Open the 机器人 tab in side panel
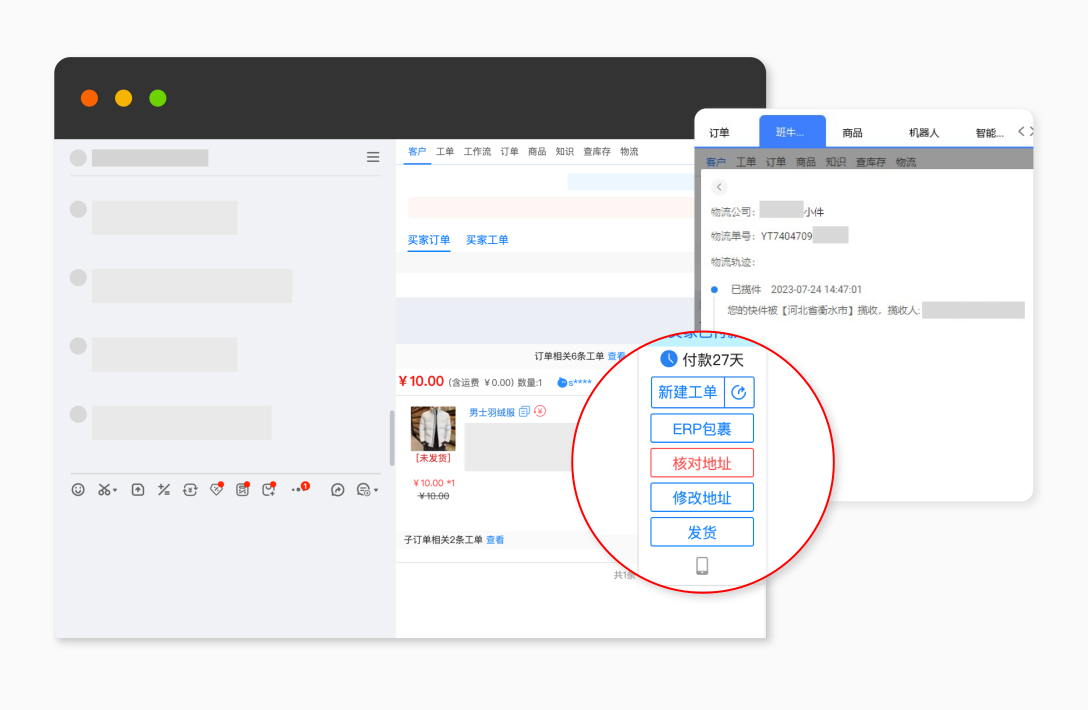 [x=924, y=133]
